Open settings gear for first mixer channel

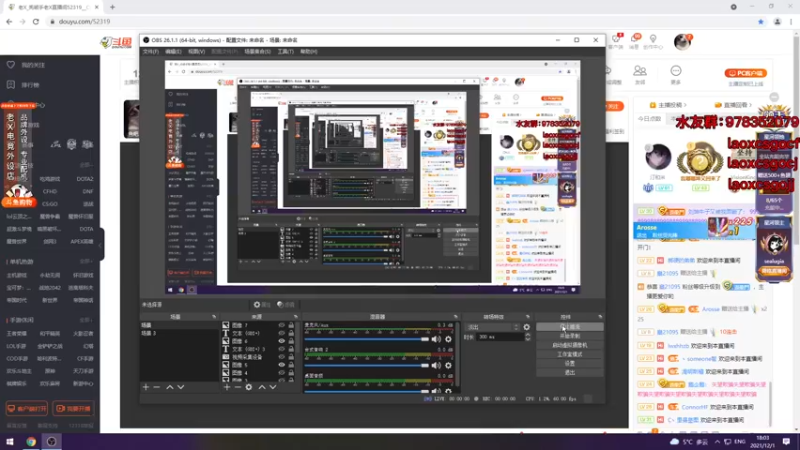(448, 339)
